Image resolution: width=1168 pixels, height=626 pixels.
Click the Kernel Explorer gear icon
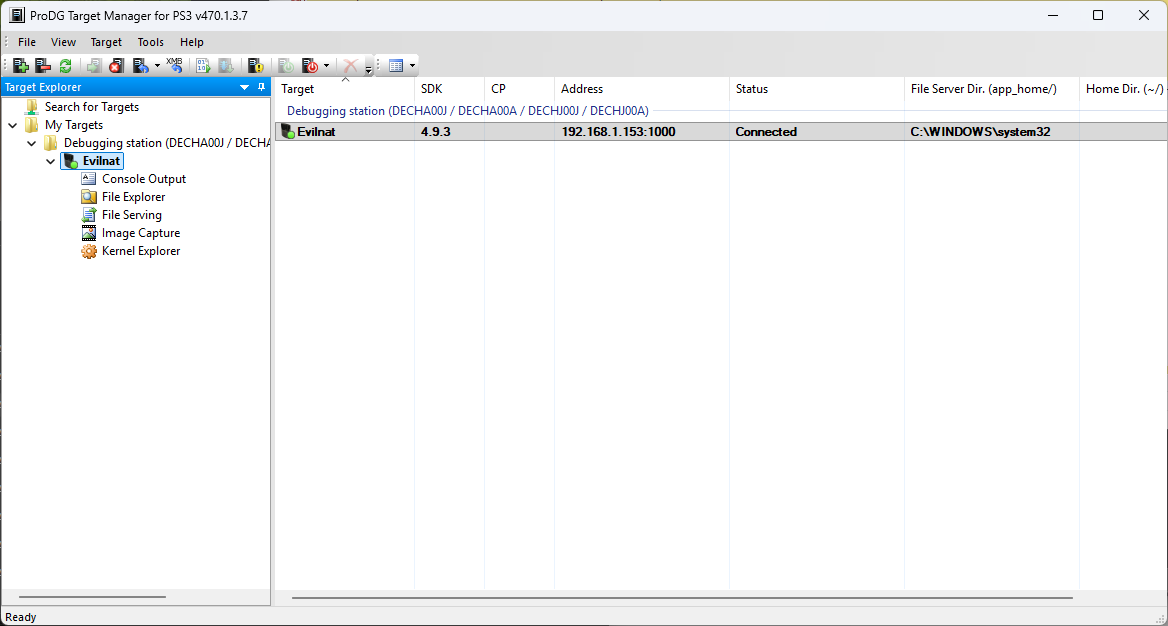89,251
